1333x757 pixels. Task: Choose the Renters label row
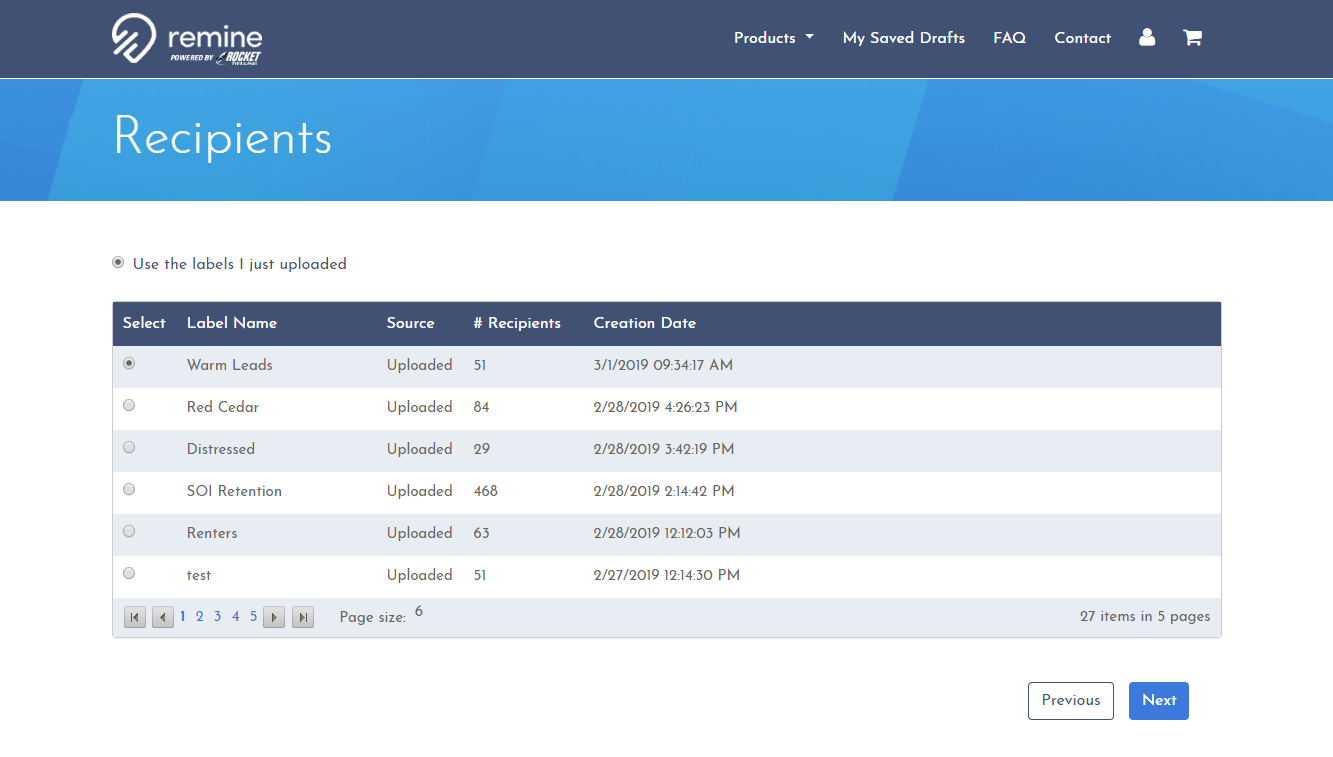(128, 531)
